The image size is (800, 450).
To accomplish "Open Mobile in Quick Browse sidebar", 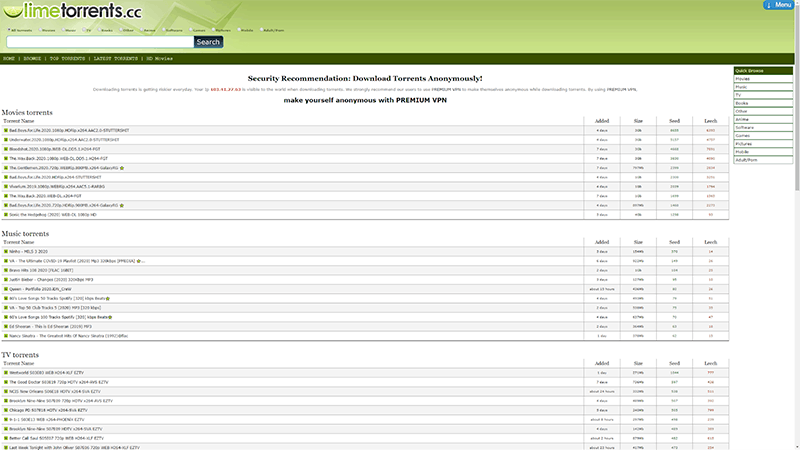I will (x=763, y=152).
